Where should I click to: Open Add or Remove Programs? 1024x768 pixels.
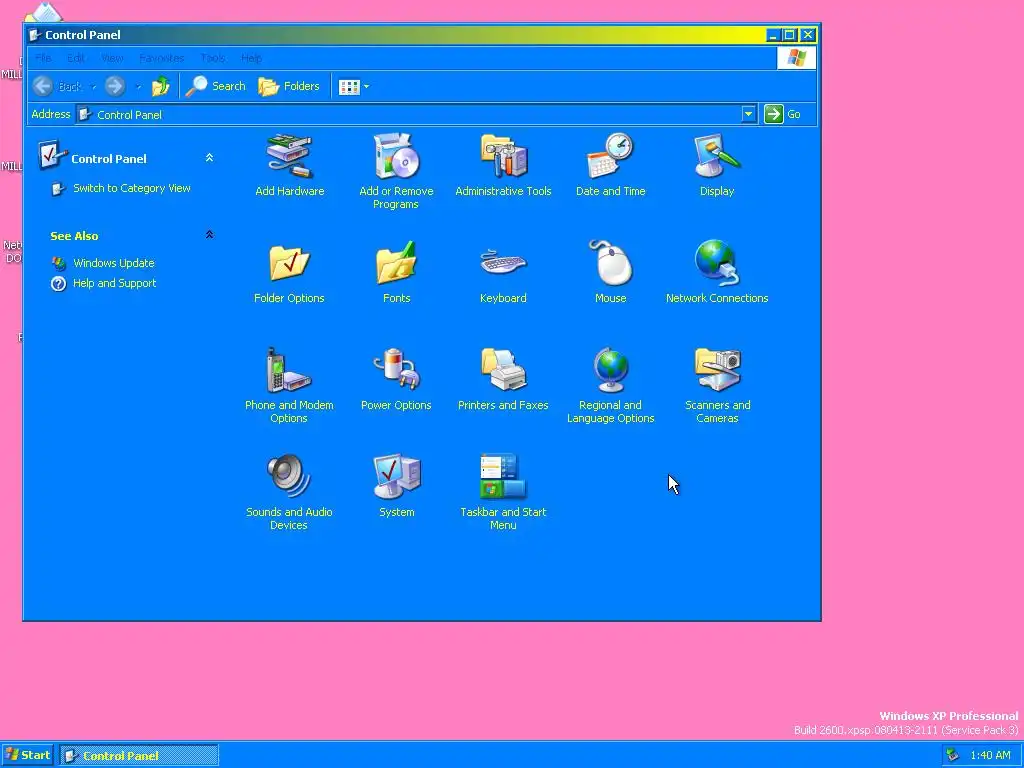[x=396, y=171]
